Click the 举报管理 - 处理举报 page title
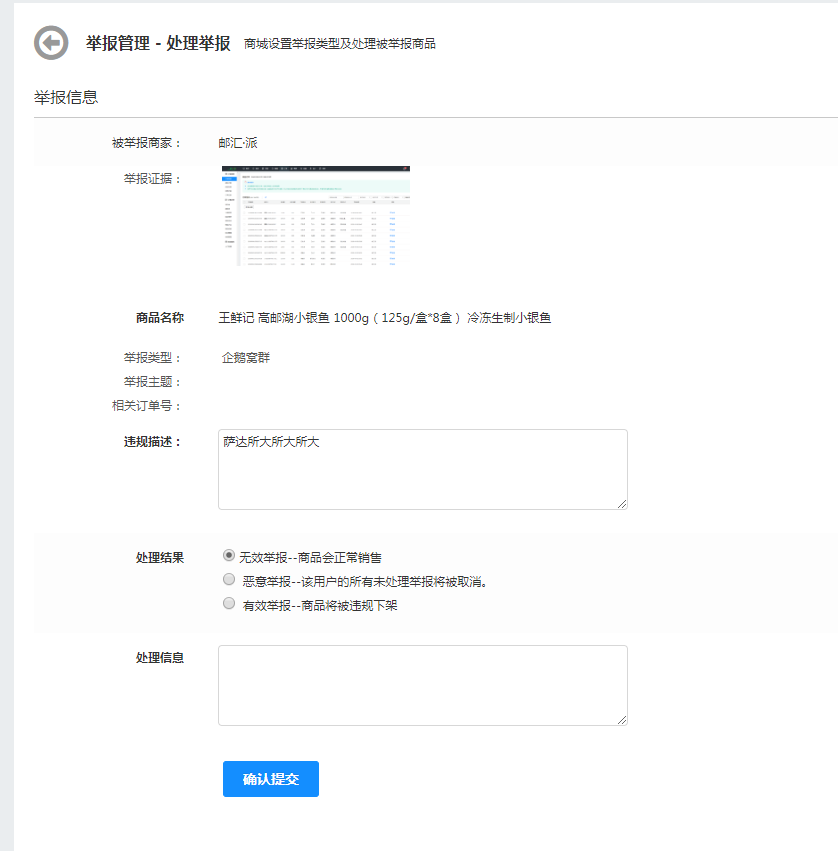Image resolution: width=838 pixels, height=851 pixels. (158, 43)
